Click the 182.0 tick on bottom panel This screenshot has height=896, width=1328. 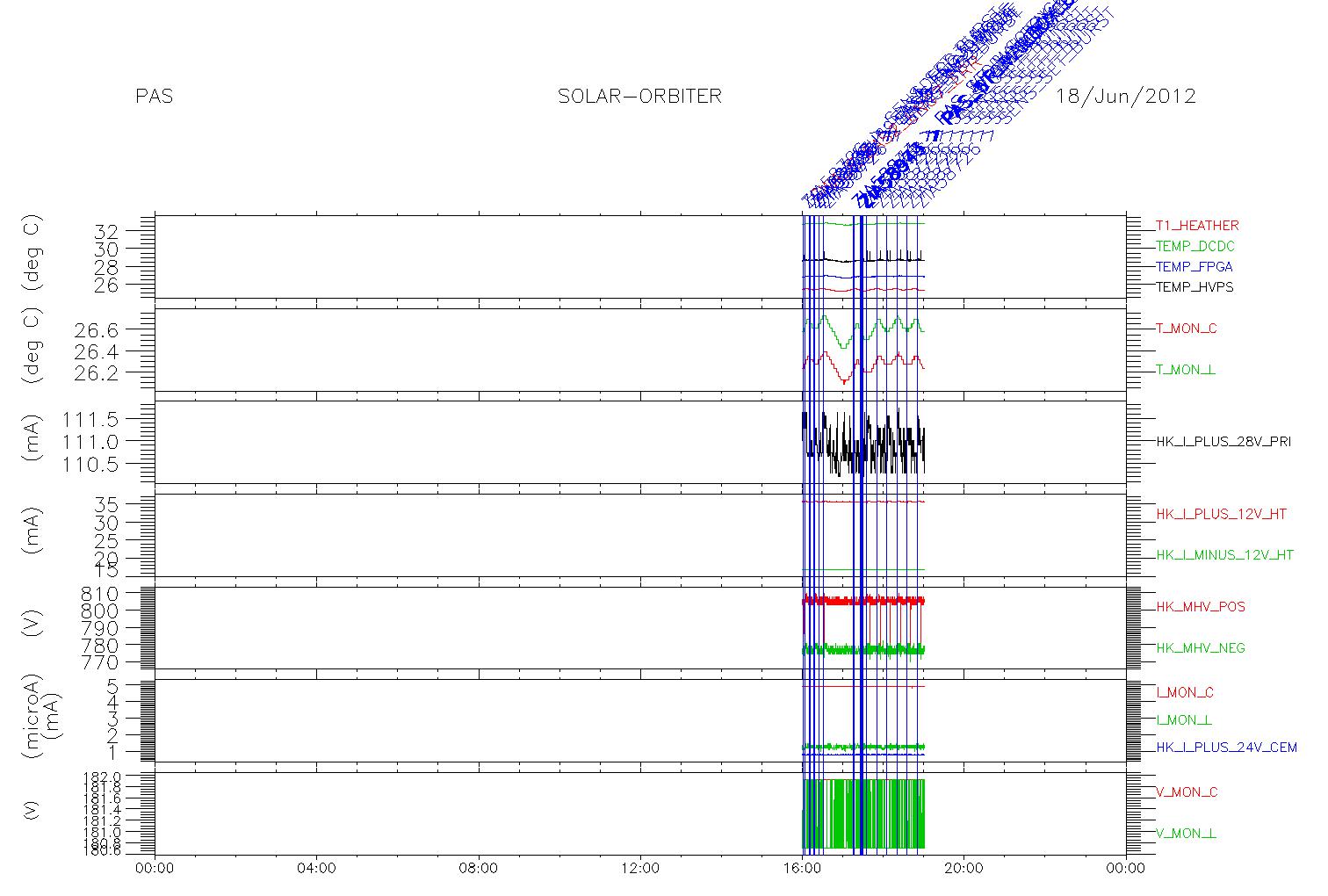tap(101, 777)
